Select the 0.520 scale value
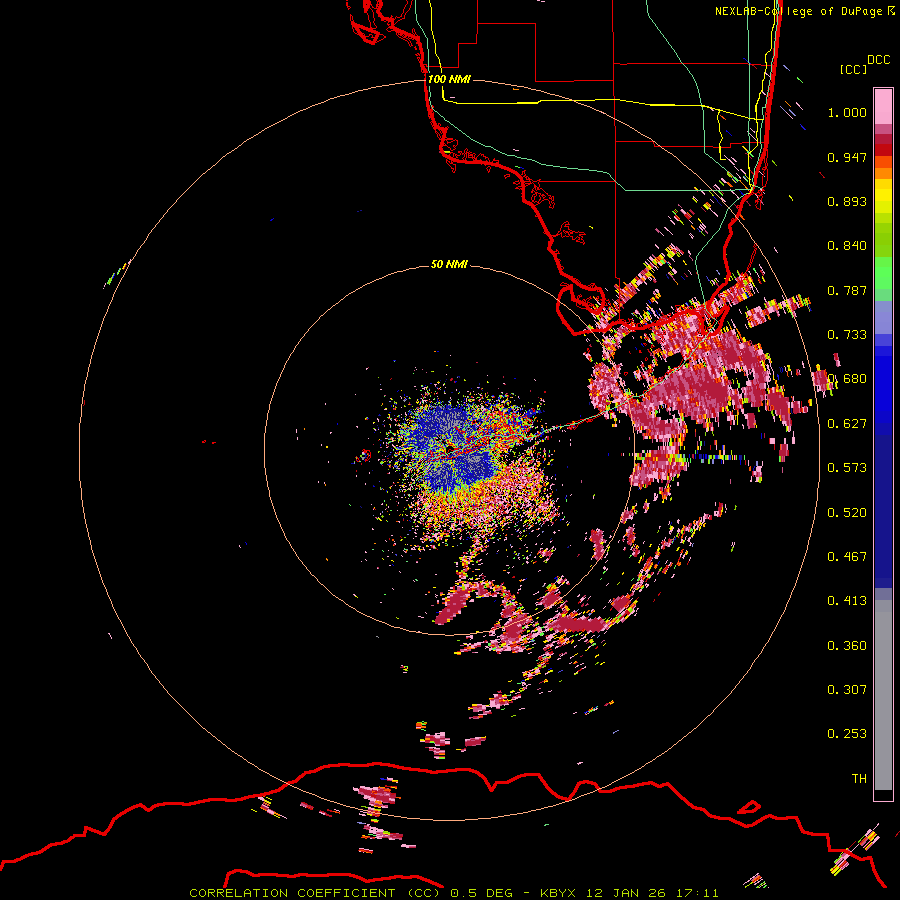The height and width of the screenshot is (900, 900). click(847, 513)
